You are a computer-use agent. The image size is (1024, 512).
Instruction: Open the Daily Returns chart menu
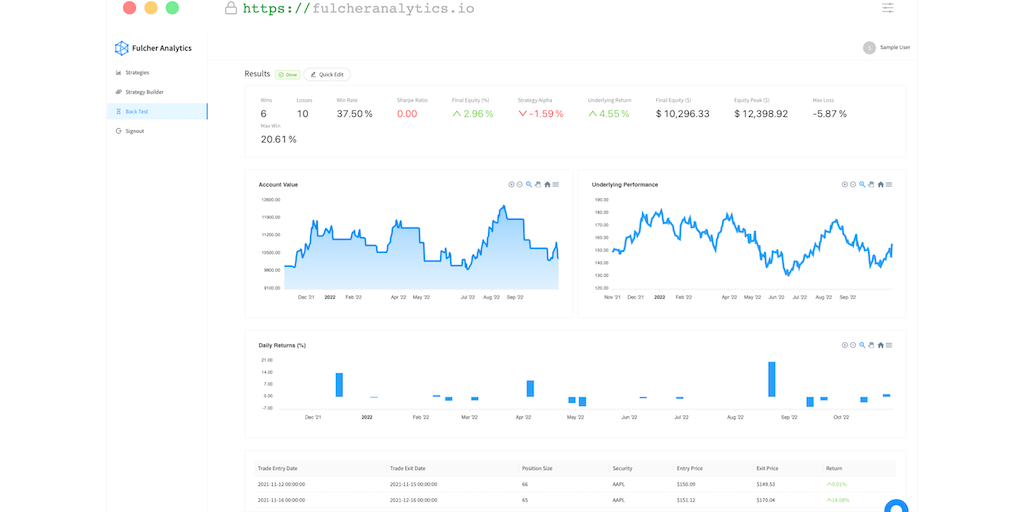[889, 345]
